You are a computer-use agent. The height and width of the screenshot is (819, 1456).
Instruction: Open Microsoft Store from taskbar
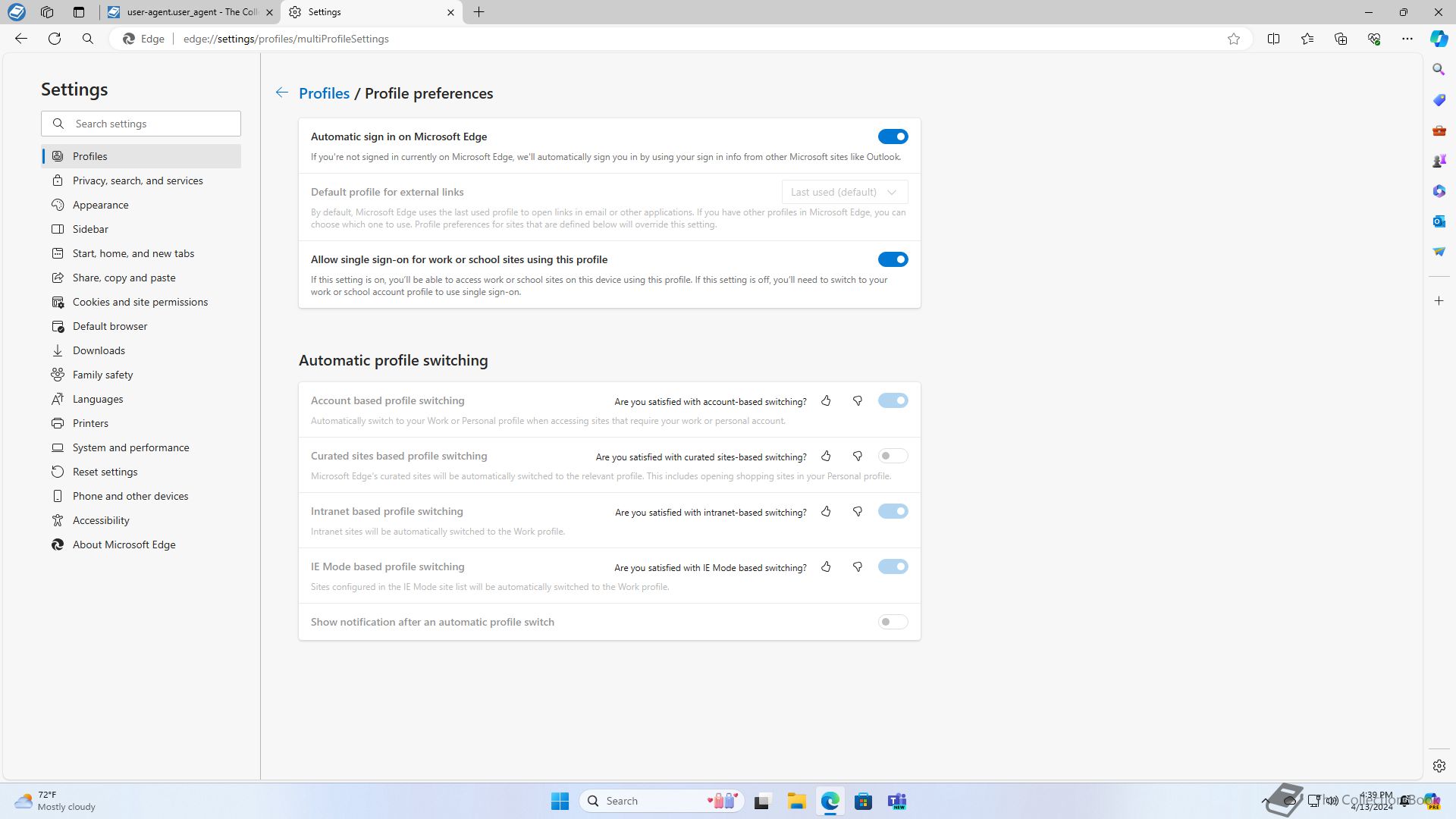(863, 801)
